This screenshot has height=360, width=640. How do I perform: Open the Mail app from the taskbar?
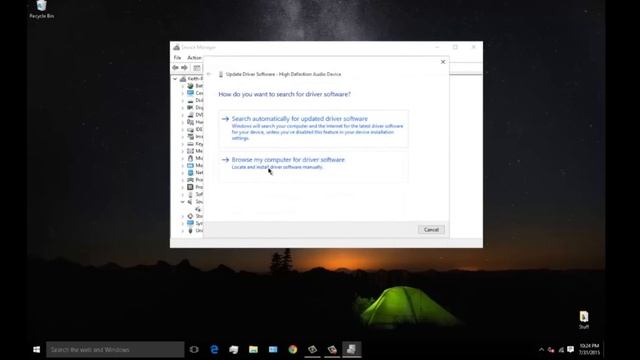pos(273,349)
